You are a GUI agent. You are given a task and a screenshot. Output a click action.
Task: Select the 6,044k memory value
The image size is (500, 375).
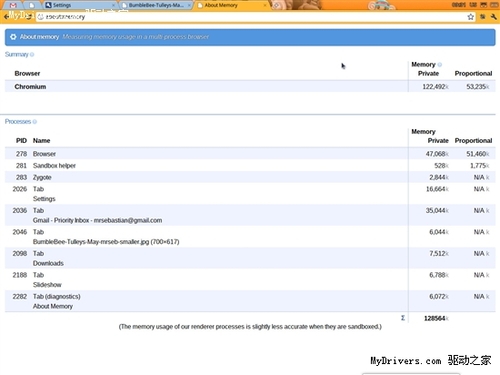click(x=439, y=232)
